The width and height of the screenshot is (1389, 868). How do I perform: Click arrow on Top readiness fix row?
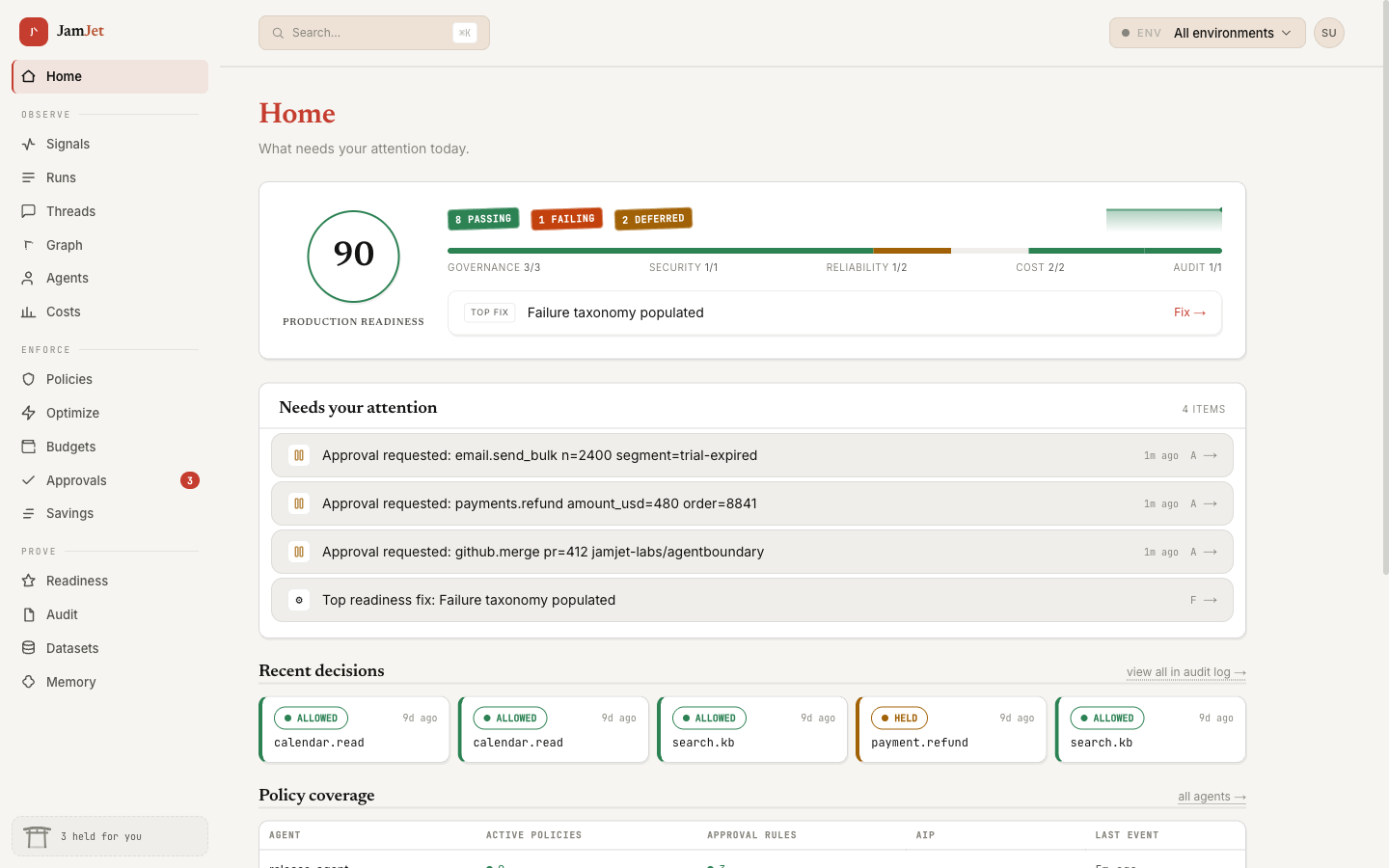tap(1211, 600)
